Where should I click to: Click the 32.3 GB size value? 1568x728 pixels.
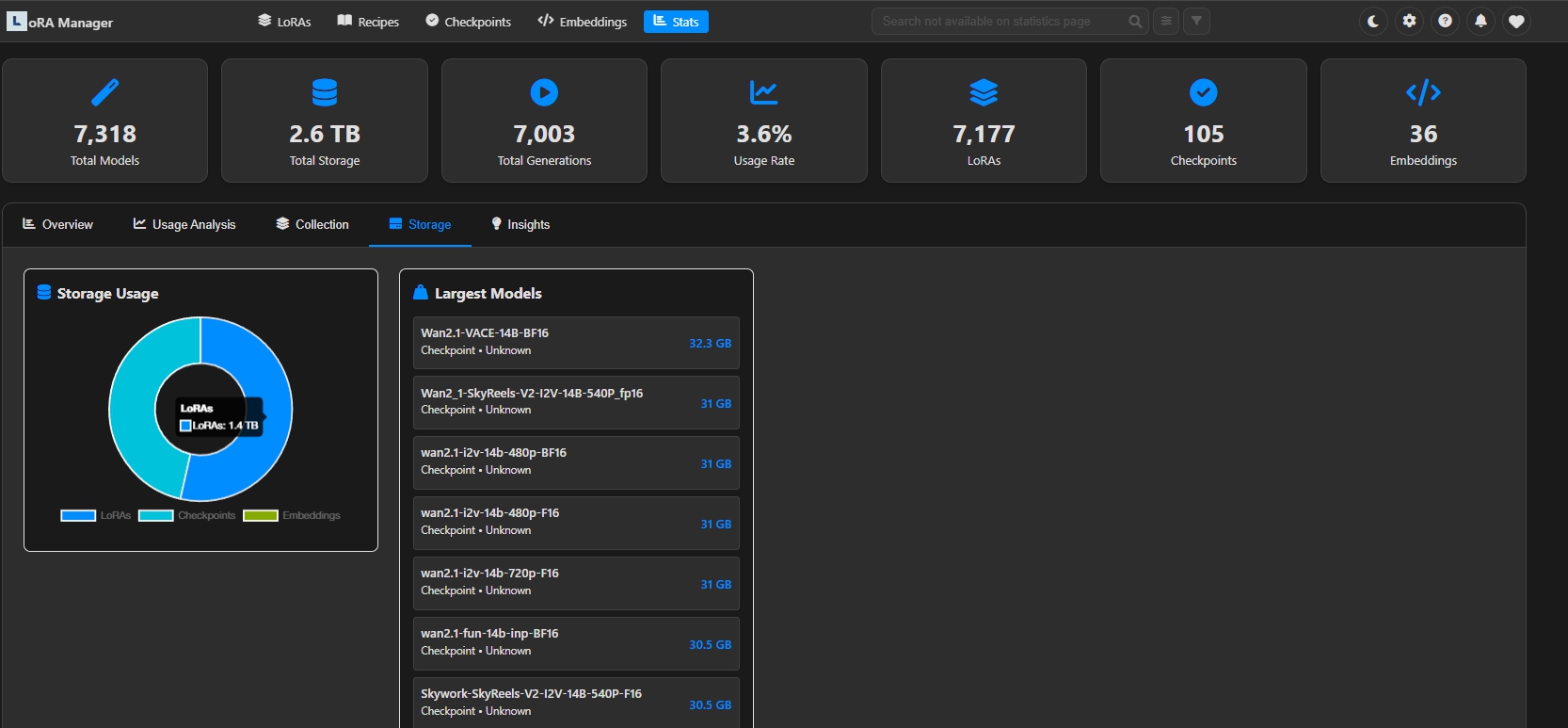[710, 344]
